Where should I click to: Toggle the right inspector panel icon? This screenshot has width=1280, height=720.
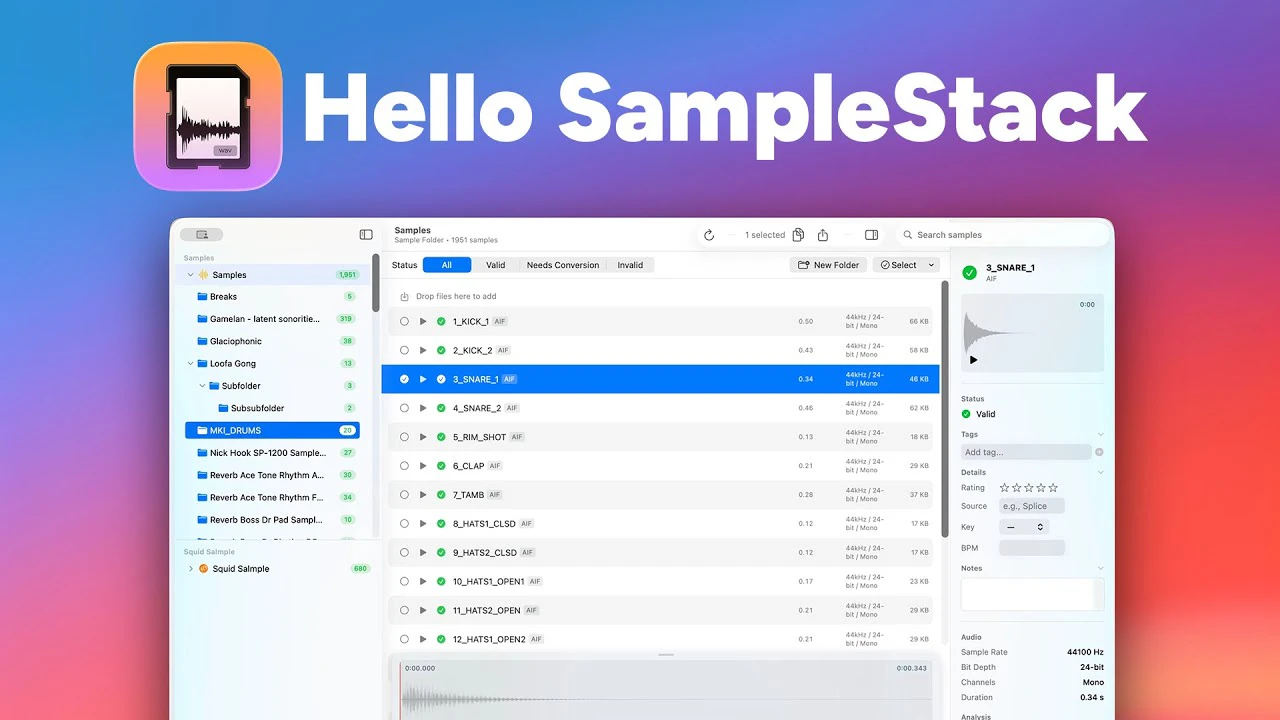[871, 235]
